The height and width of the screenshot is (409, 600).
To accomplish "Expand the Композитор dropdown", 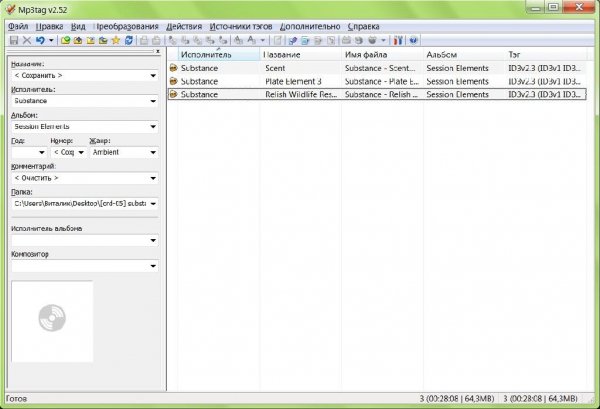I will 153,266.
